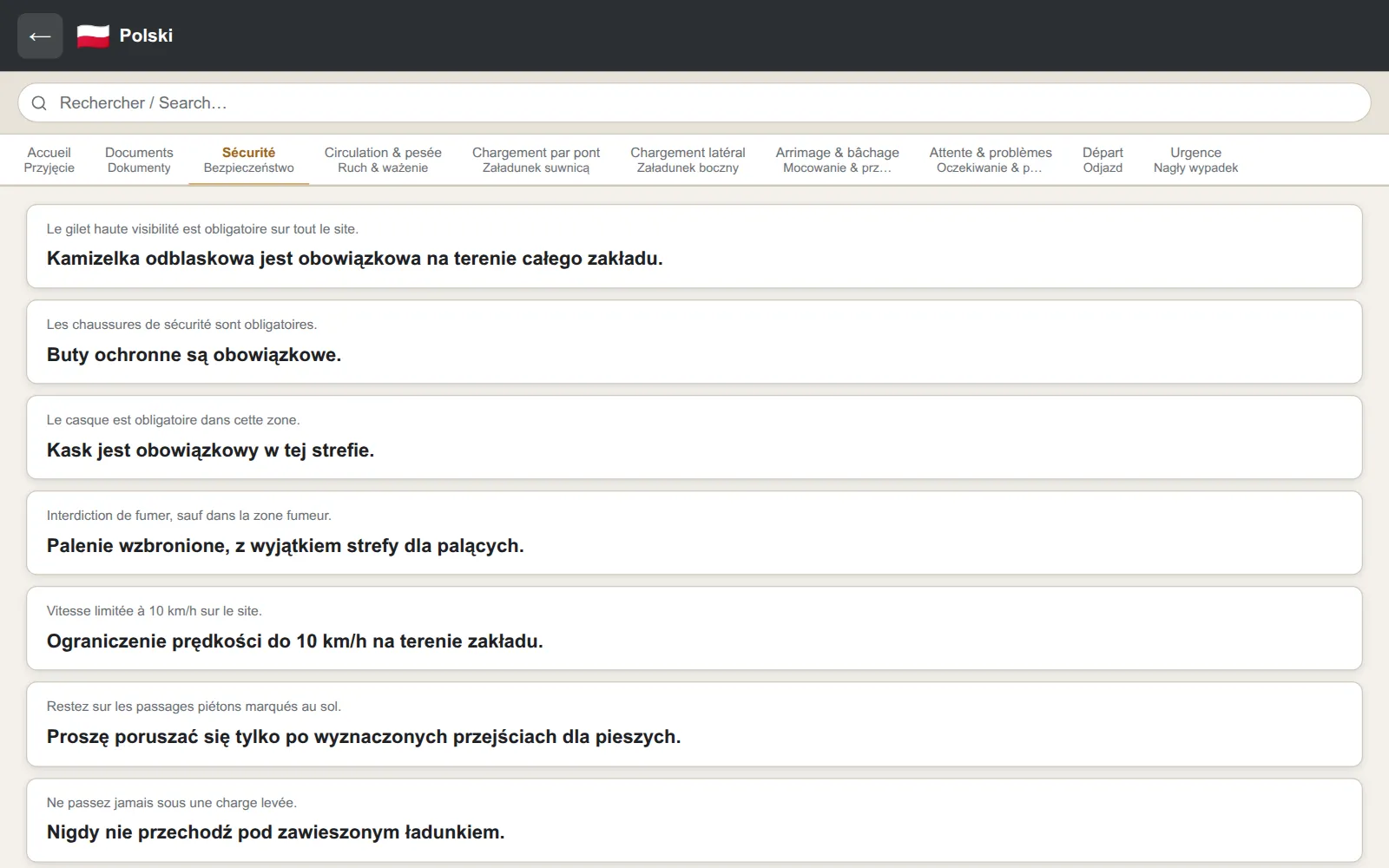
Task: Open Chargement par pont tab
Action: 536,160
